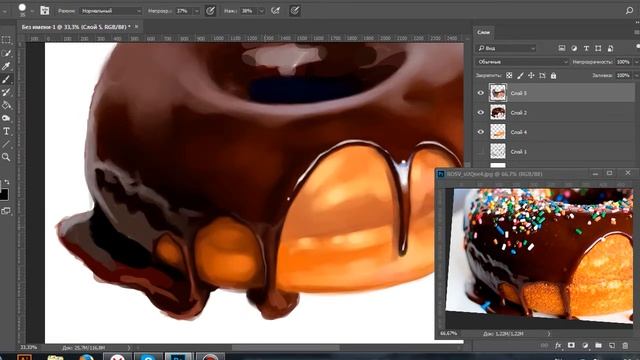
Task: Select the Paint Bucket tool
Action: (6, 105)
